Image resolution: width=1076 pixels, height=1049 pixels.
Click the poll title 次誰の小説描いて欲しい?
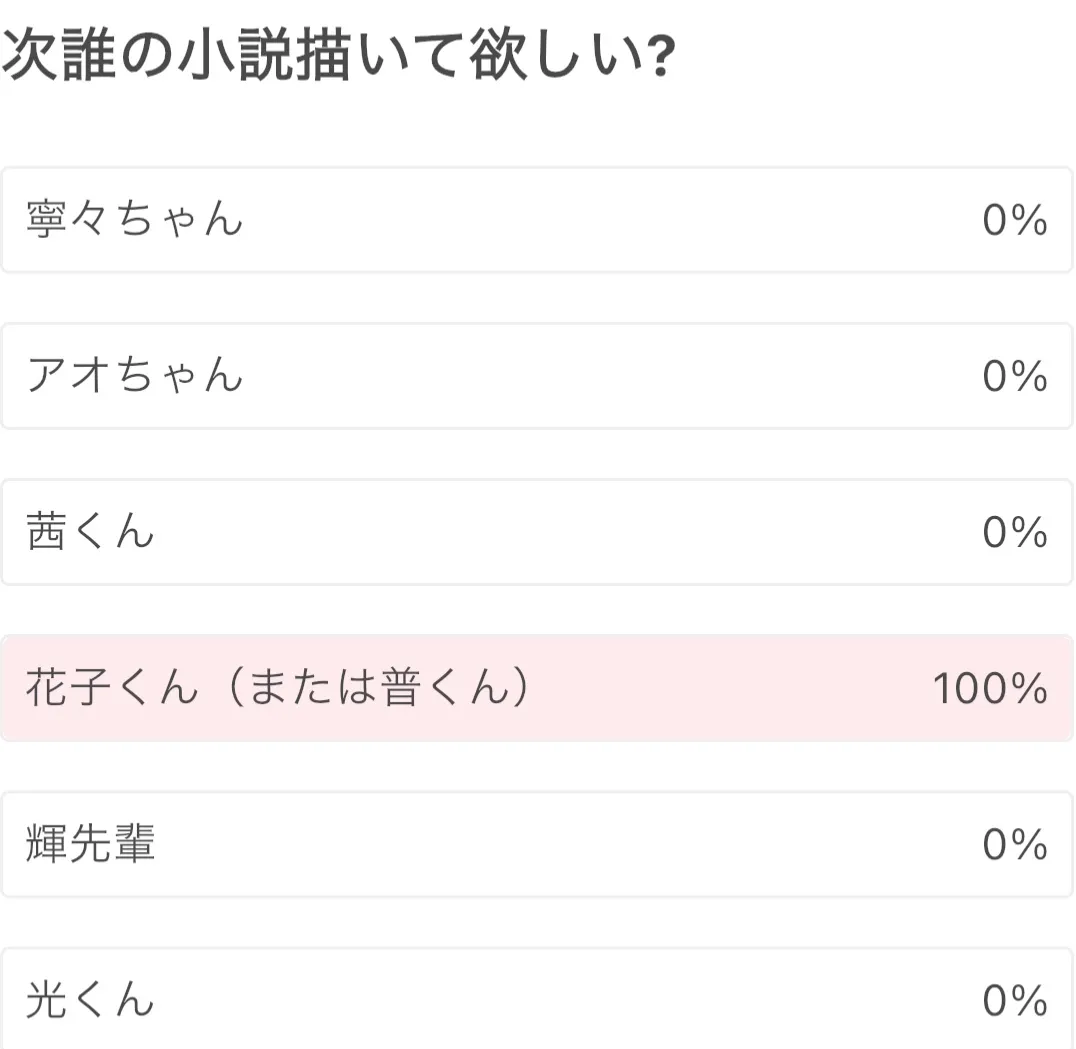click(339, 55)
